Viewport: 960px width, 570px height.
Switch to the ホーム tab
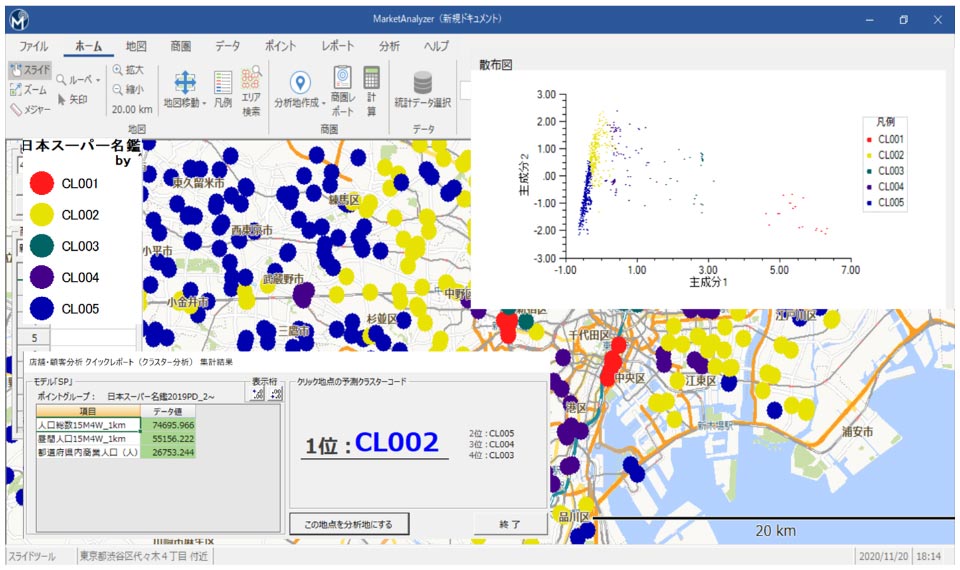click(x=88, y=46)
